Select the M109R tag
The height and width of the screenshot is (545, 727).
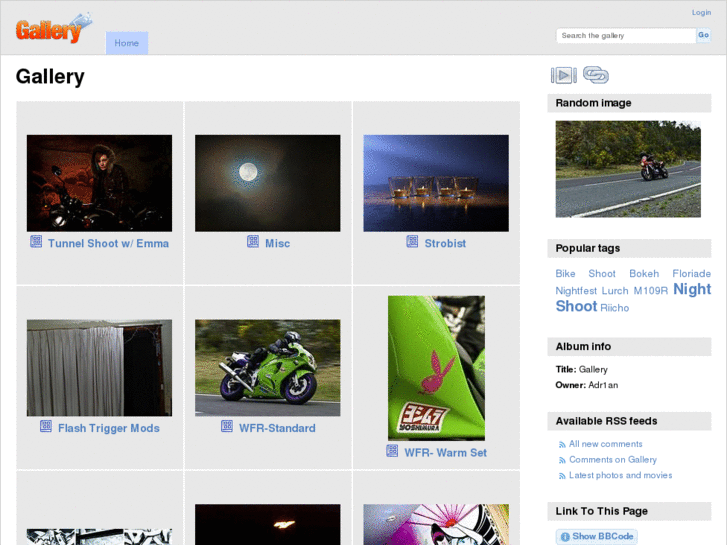point(650,291)
